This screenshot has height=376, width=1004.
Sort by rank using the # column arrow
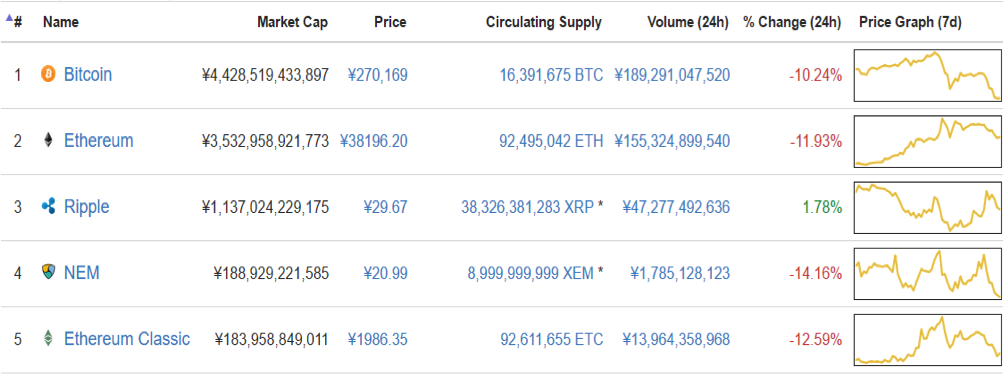pyautogui.click(x=14, y=21)
